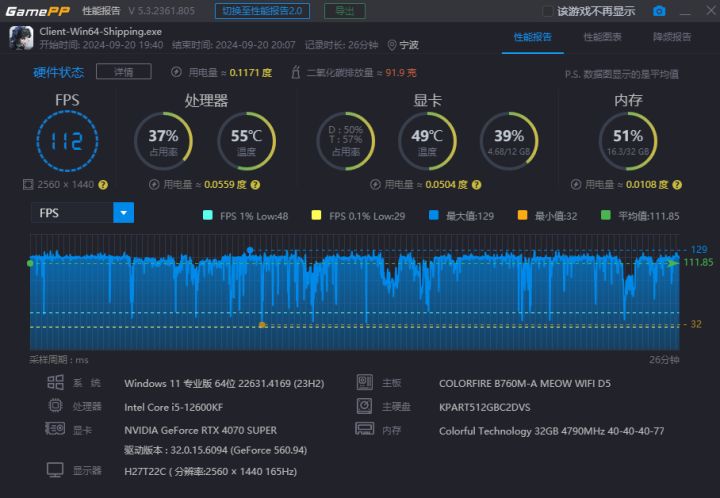This screenshot has width=720, height=498.
Task: Click the CPU chip icon next to 处理器
Action: [56, 406]
